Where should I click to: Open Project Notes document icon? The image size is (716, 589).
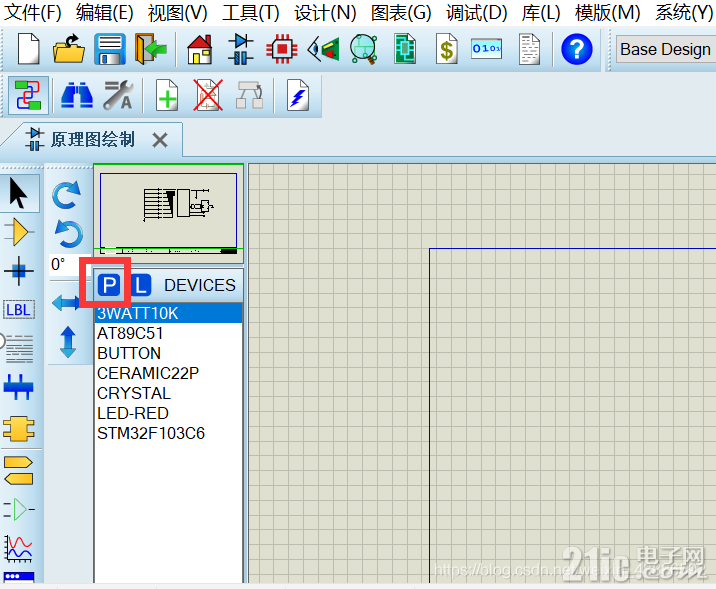530,49
